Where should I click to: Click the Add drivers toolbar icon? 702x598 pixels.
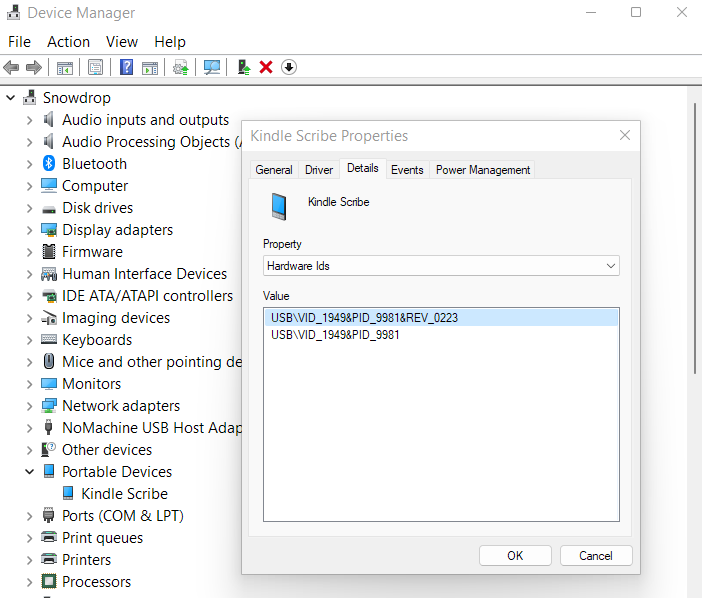(243, 67)
